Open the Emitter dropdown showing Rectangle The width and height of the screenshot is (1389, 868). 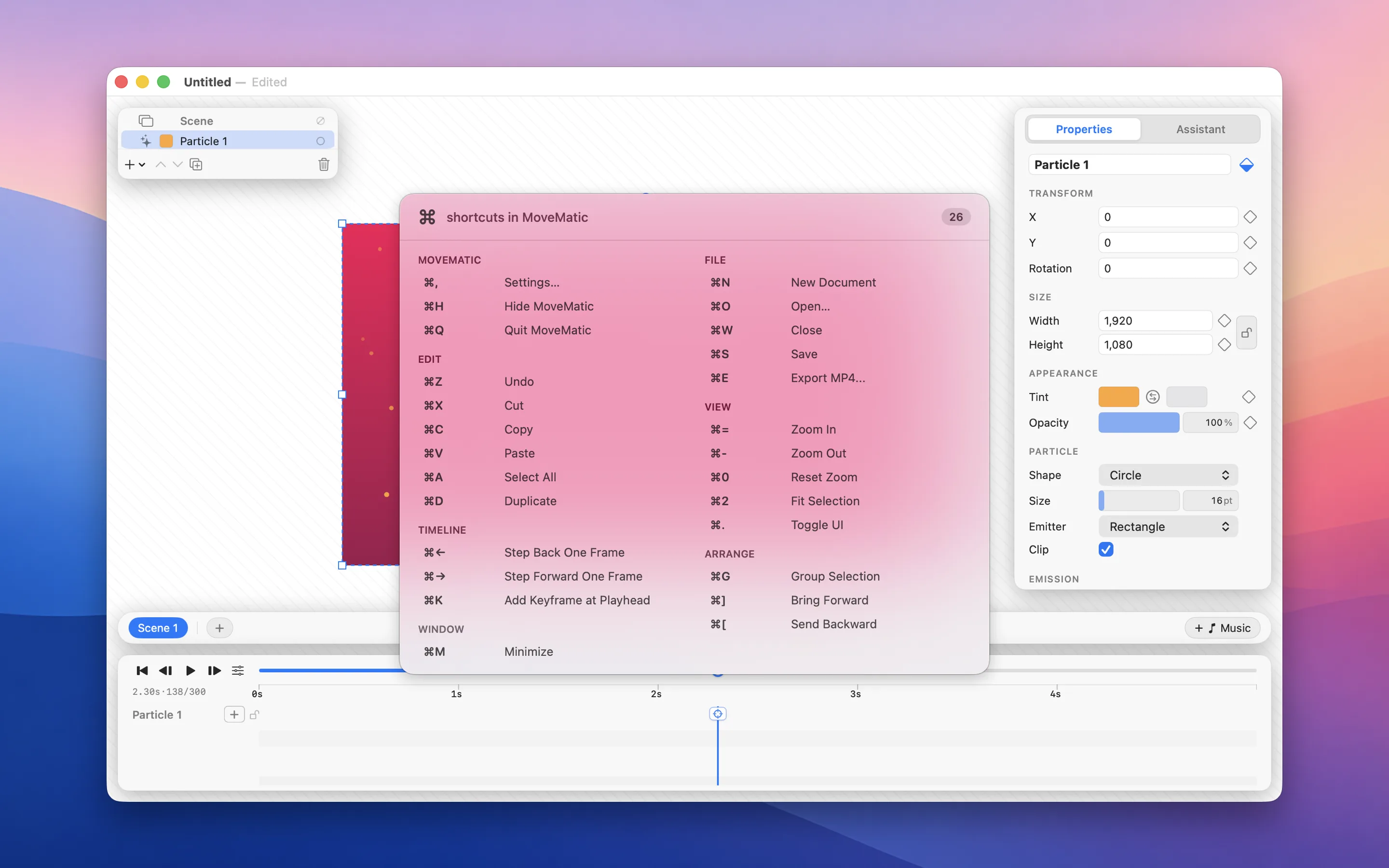click(1168, 527)
